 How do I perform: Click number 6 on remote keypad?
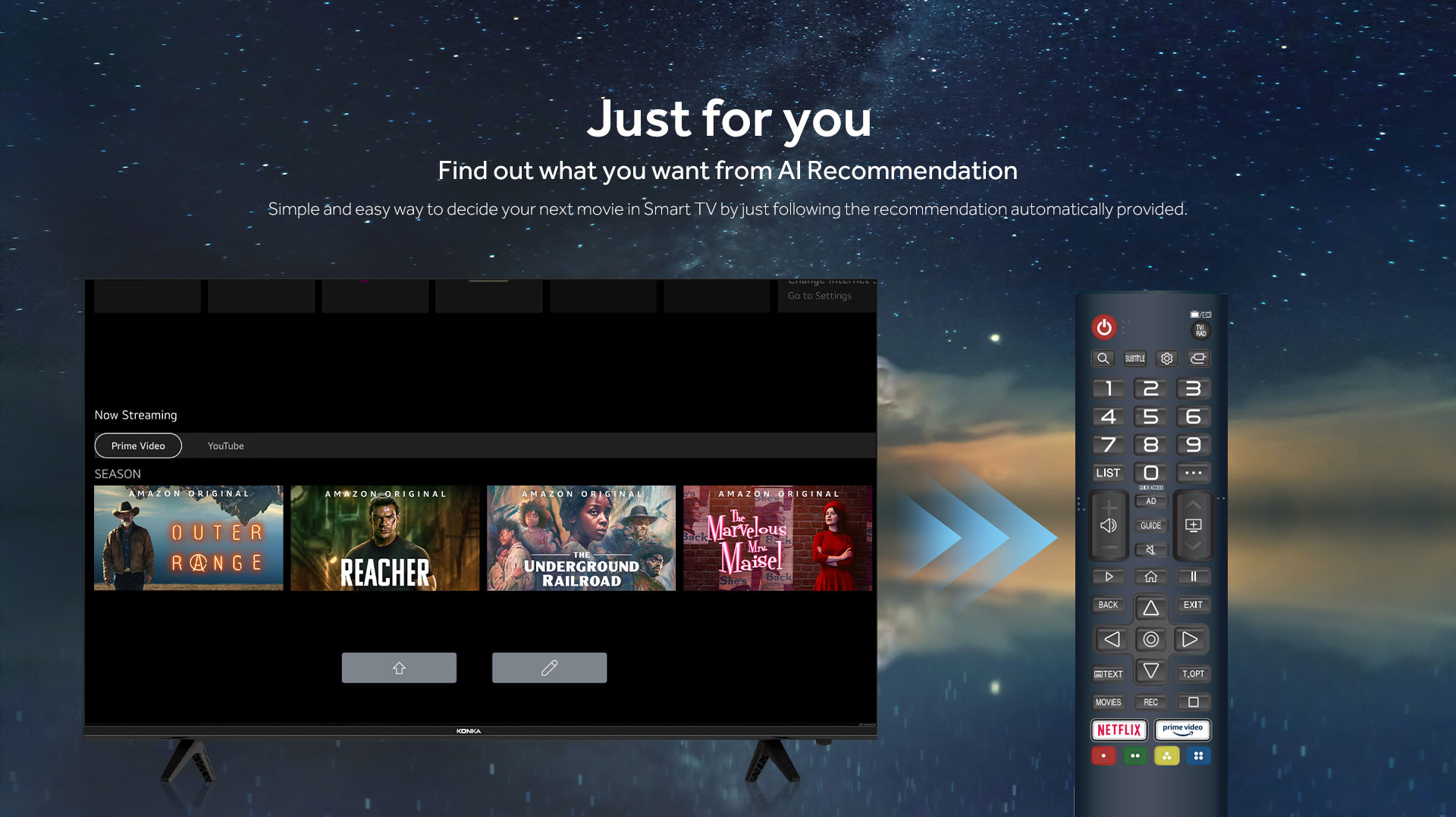pyautogui.click(x=1194, y=416)
